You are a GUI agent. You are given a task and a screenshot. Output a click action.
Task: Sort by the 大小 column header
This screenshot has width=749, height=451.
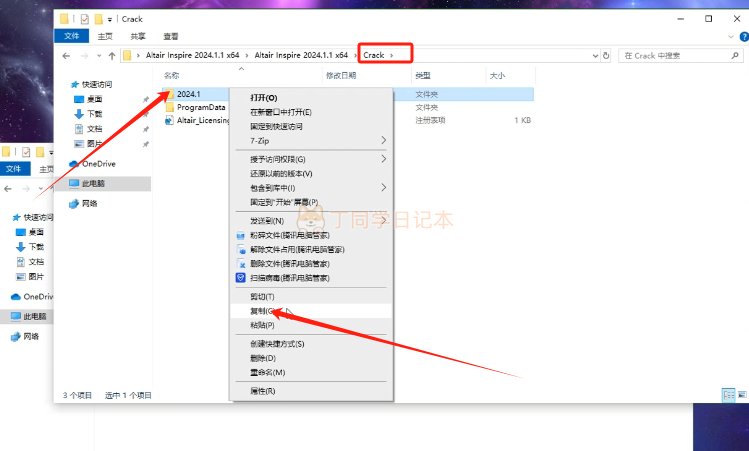click(x=497, y=75)
